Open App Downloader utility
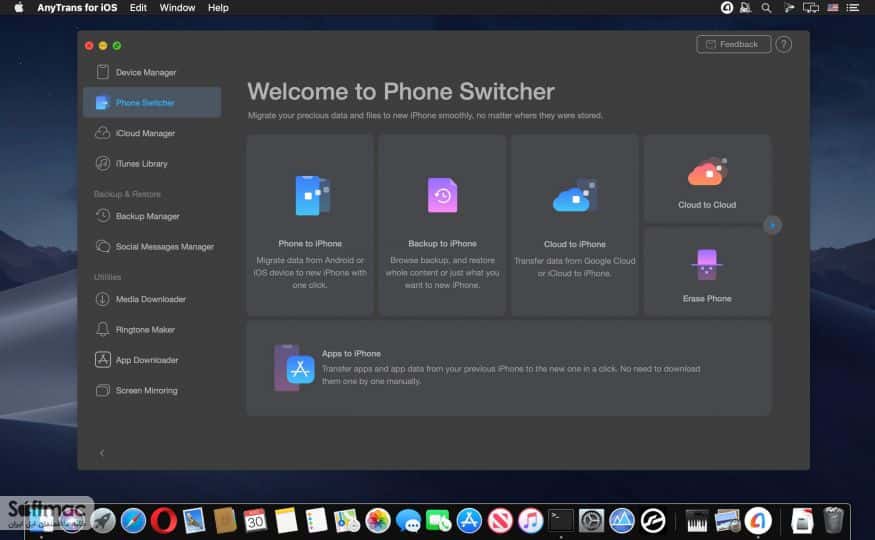The height and width of the screenshot is (540, 875). pyautogui.click(x=152, y=360)
